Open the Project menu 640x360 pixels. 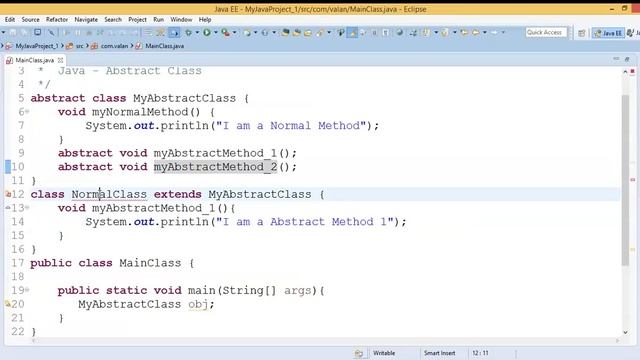(137, 20)
